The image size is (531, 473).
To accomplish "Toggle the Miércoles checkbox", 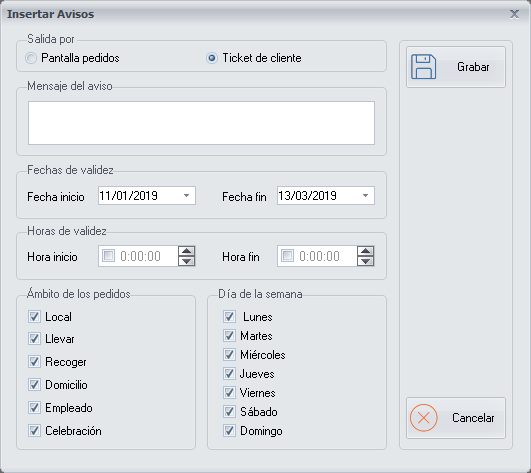I will click(229, 355).
